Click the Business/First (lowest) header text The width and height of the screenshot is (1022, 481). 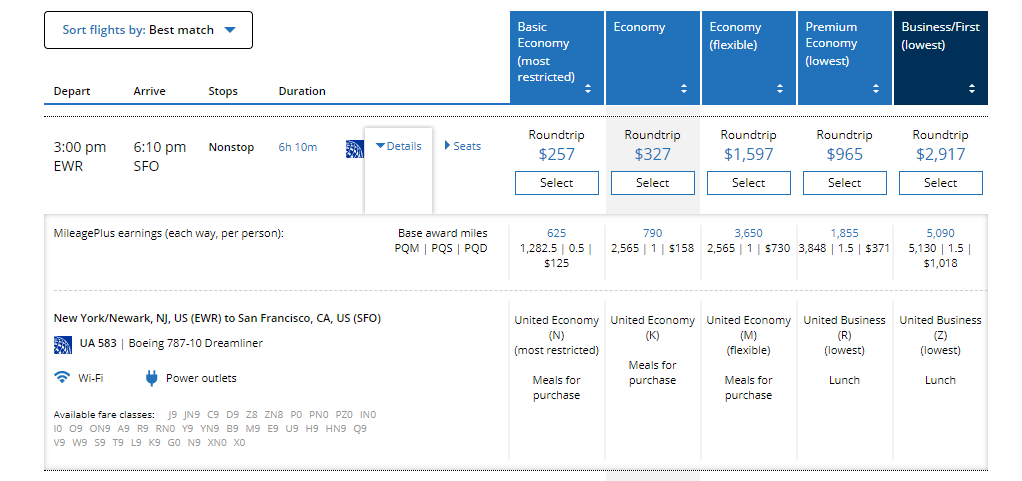tap(941, 36)
